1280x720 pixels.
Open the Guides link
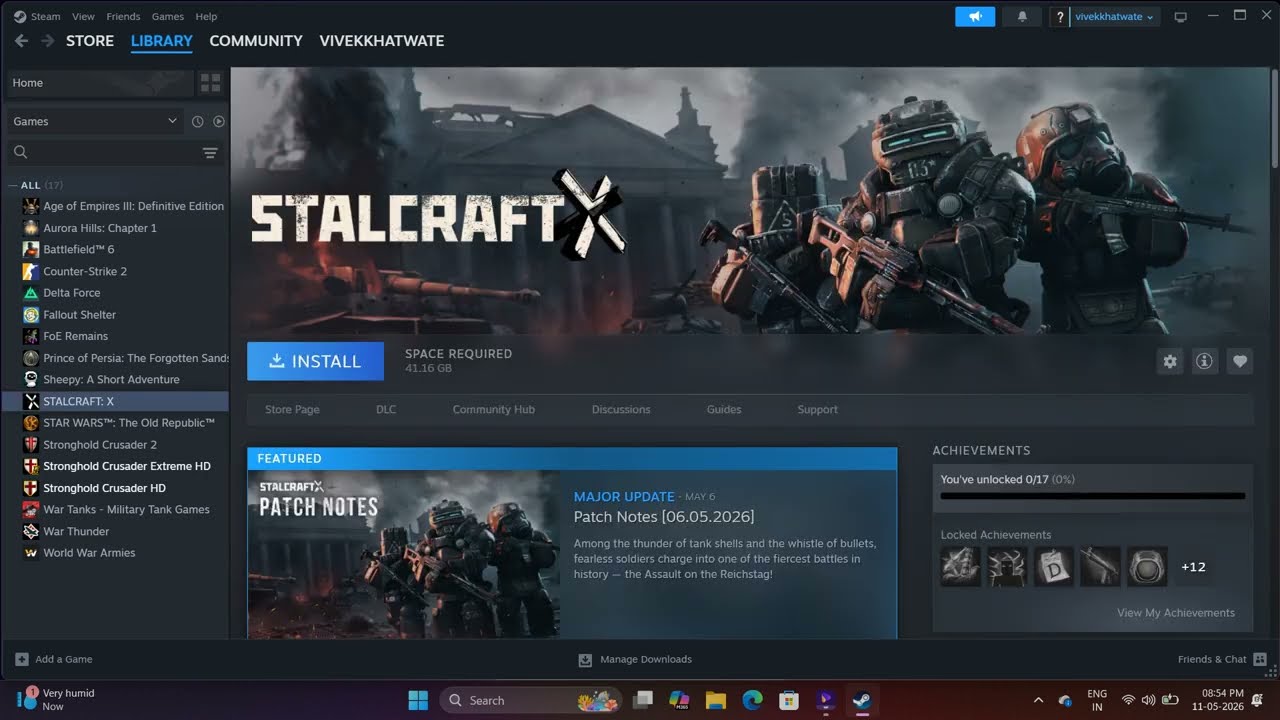tap(724, 410)
